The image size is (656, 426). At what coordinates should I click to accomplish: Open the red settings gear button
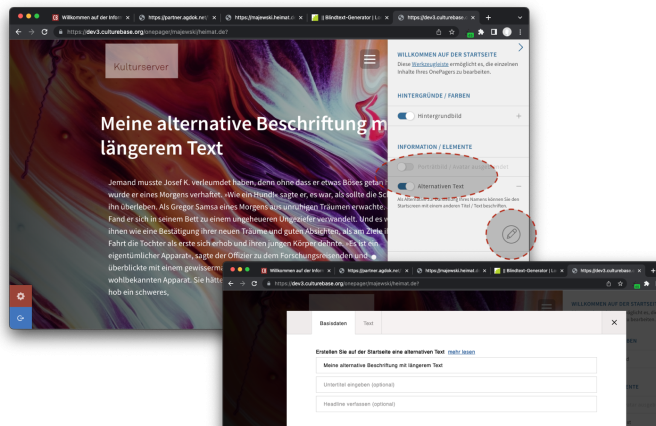point(21,296)
